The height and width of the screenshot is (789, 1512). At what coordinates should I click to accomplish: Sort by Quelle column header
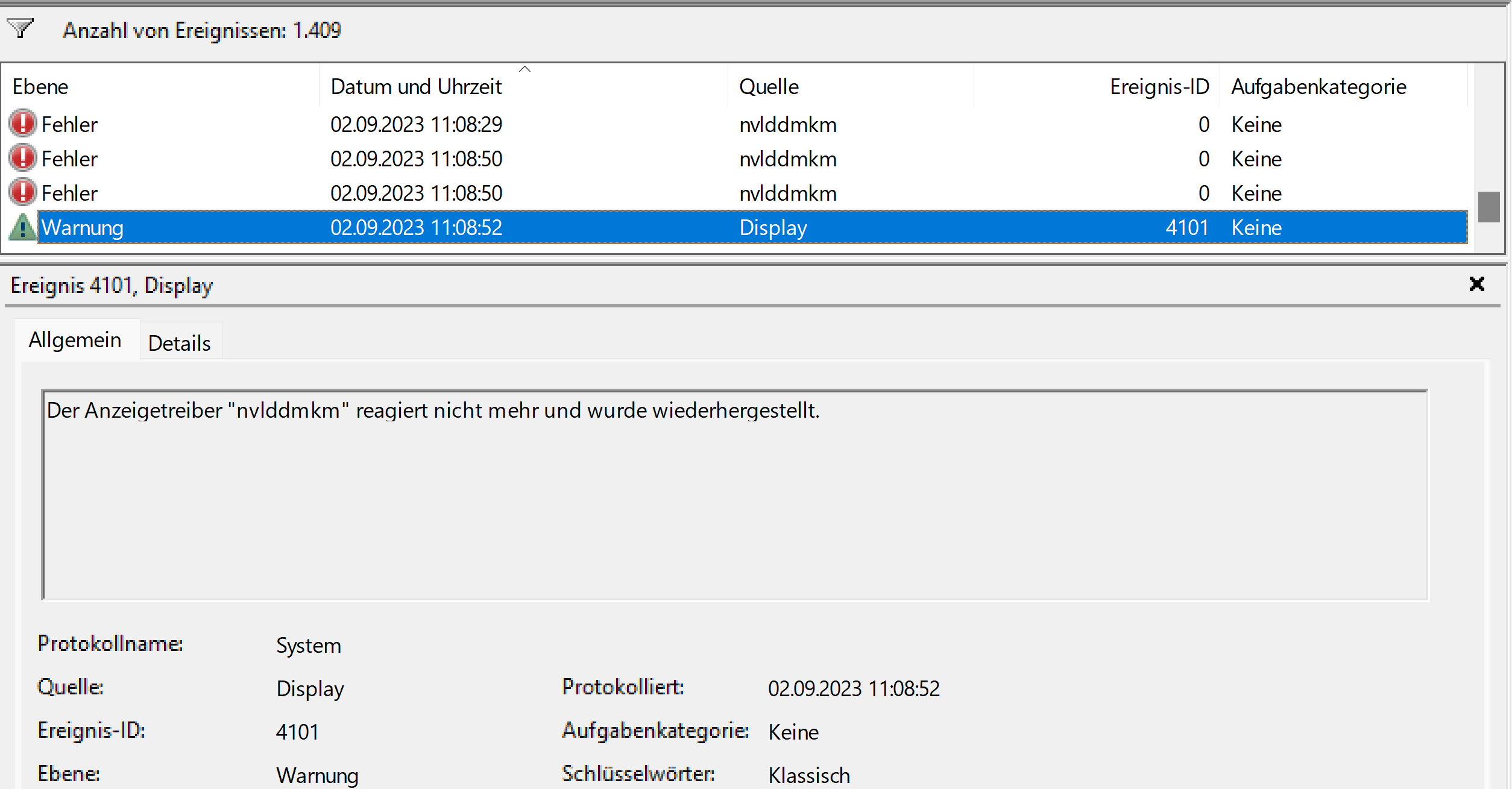pyautogui.click(x=769, y=87)
